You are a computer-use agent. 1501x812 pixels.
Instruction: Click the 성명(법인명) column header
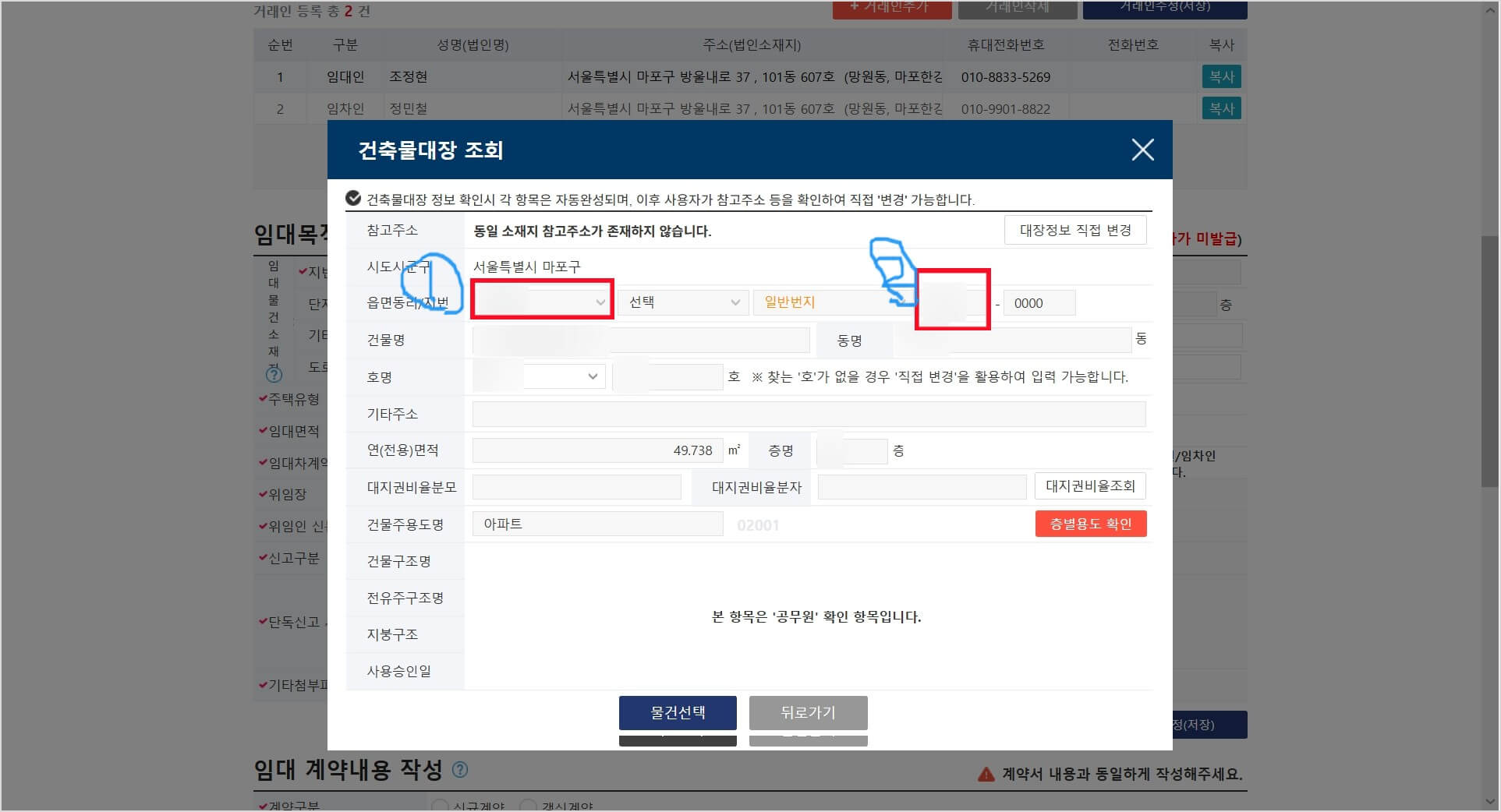[x=473, y=45]
